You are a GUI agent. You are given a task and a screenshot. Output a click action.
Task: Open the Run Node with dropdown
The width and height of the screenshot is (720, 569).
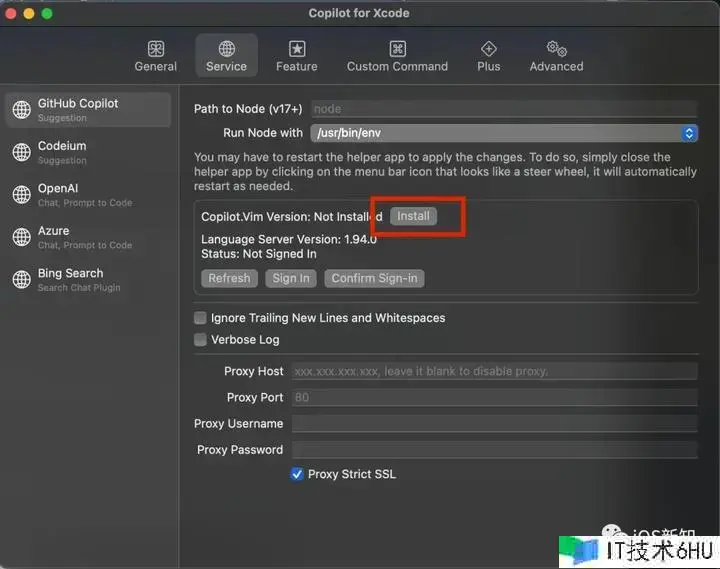tap(504, 133)
